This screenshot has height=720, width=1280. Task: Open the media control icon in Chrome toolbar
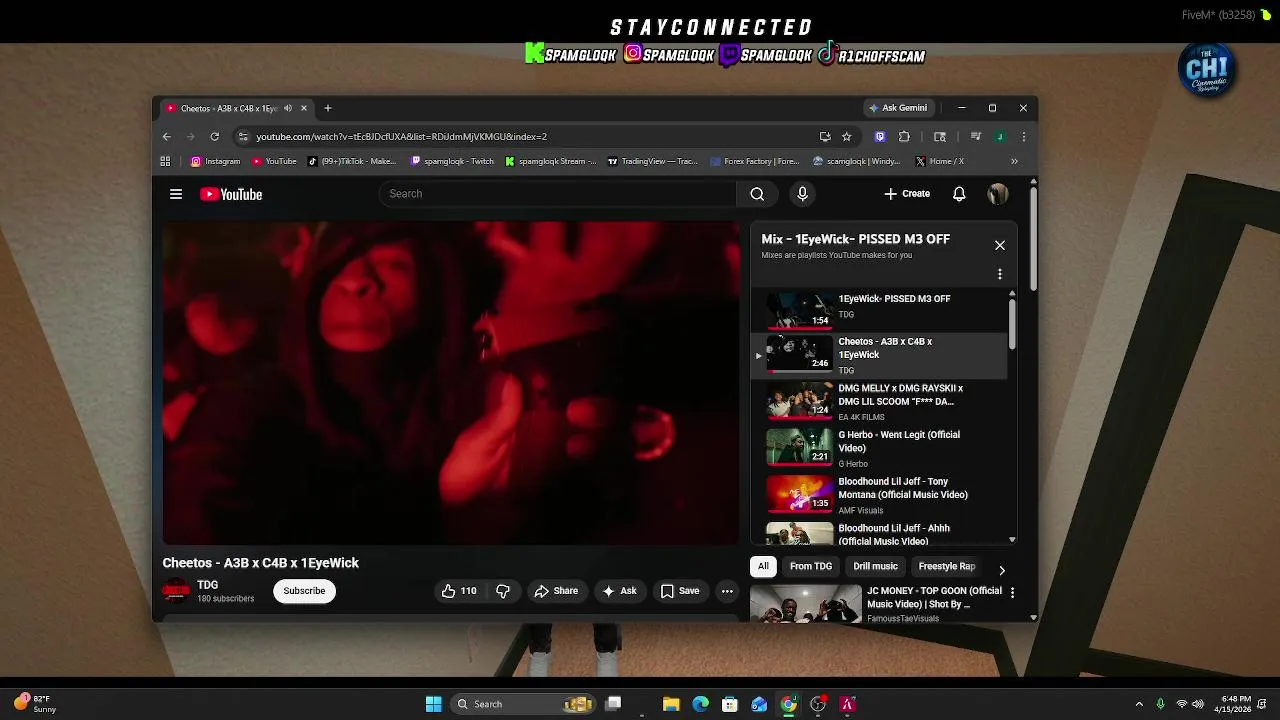(x=975, y=136)
